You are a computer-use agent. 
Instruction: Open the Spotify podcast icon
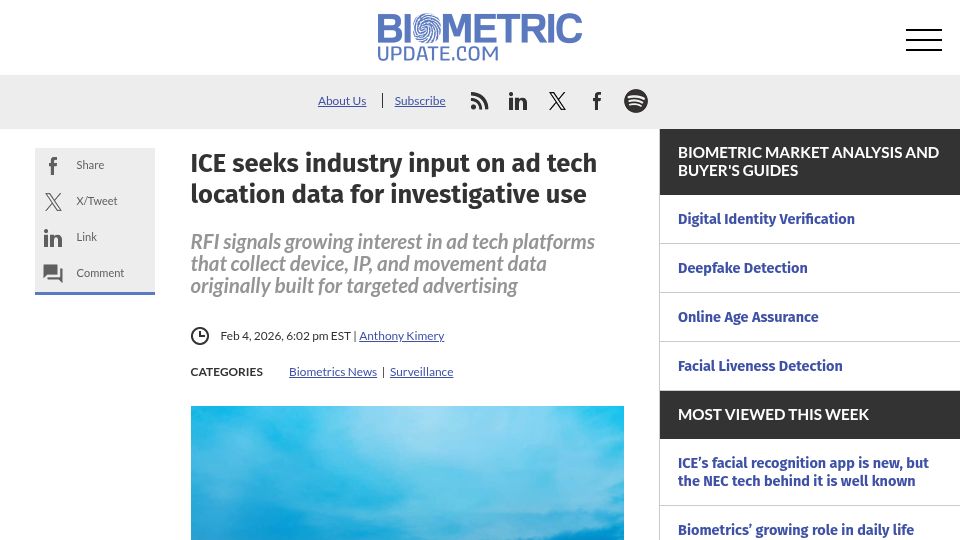[x=636, y=101]
